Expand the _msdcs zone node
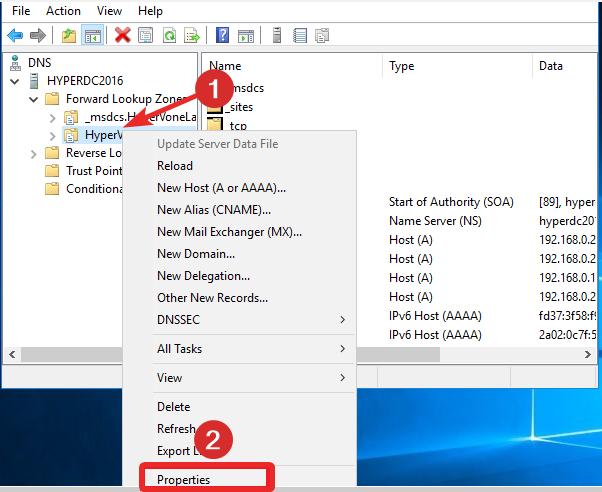602x492 pixels. 53,118
